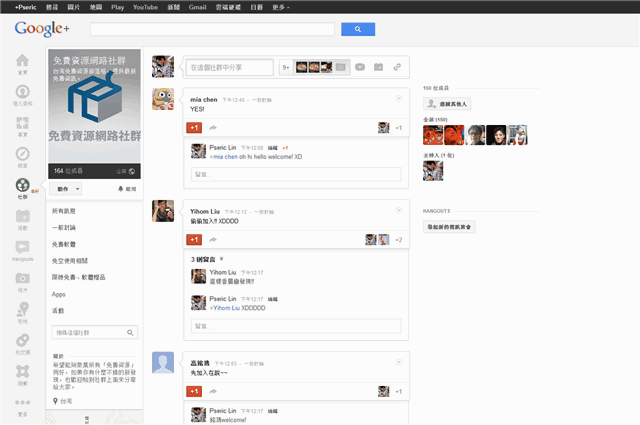Viewport: 640px width, 425px height.
Task: Open mia chen's post avatar
Action: tap(163, 99)
